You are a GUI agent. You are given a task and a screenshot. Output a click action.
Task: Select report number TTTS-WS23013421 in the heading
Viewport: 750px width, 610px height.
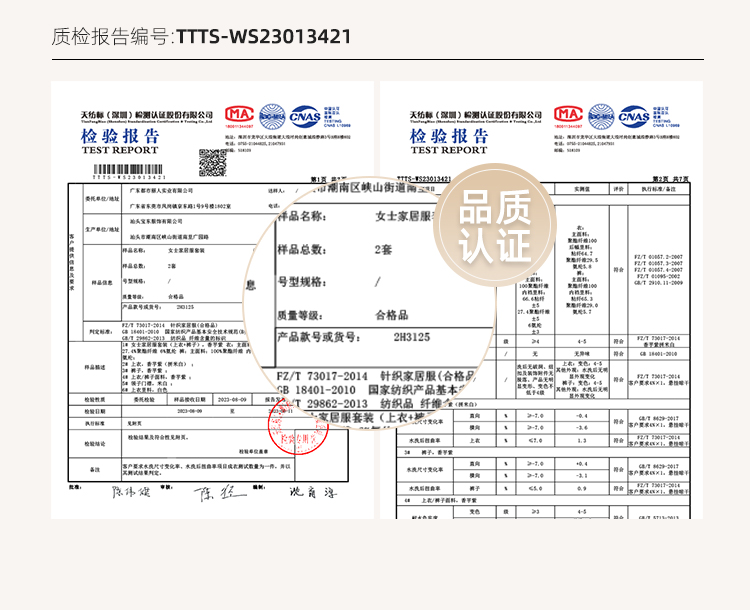coord(264,37)
